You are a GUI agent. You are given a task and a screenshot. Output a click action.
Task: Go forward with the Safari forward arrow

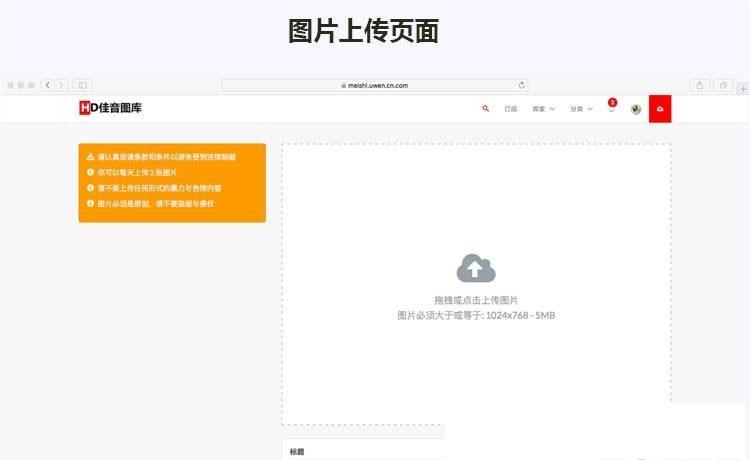click(61, 86)
